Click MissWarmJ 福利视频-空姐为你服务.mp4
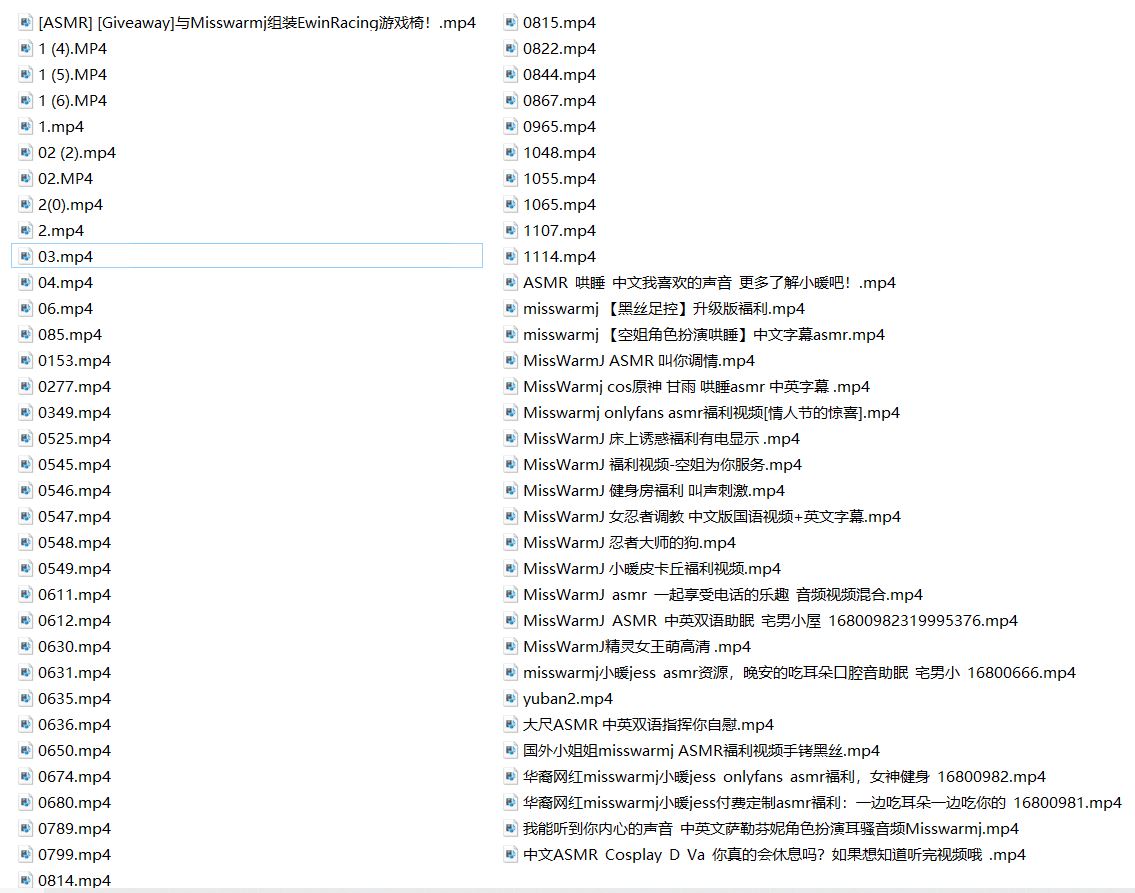 point(662,465)
